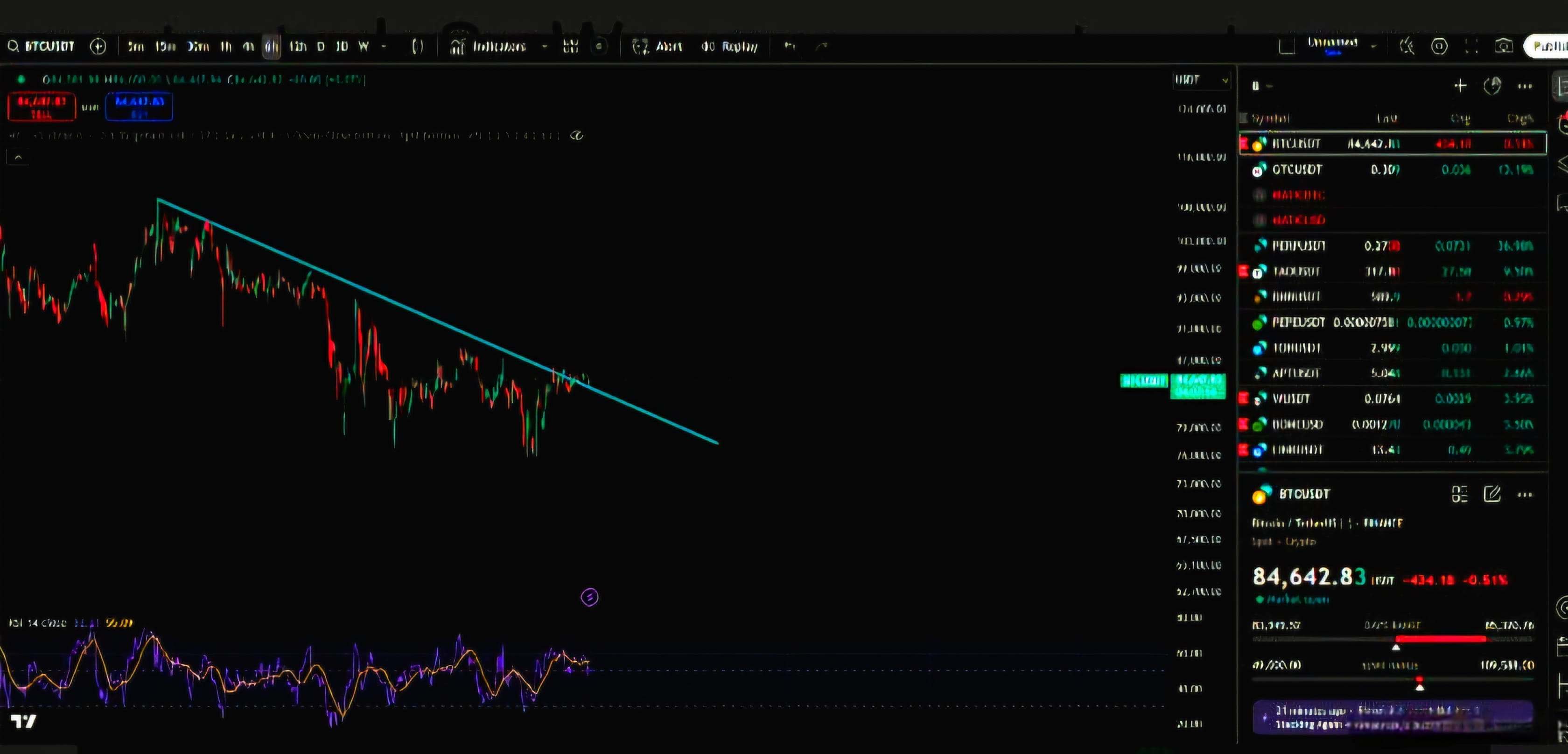Click the green current price label on axis
This screenshot has width=1568, height=754.
(1197, 386)
